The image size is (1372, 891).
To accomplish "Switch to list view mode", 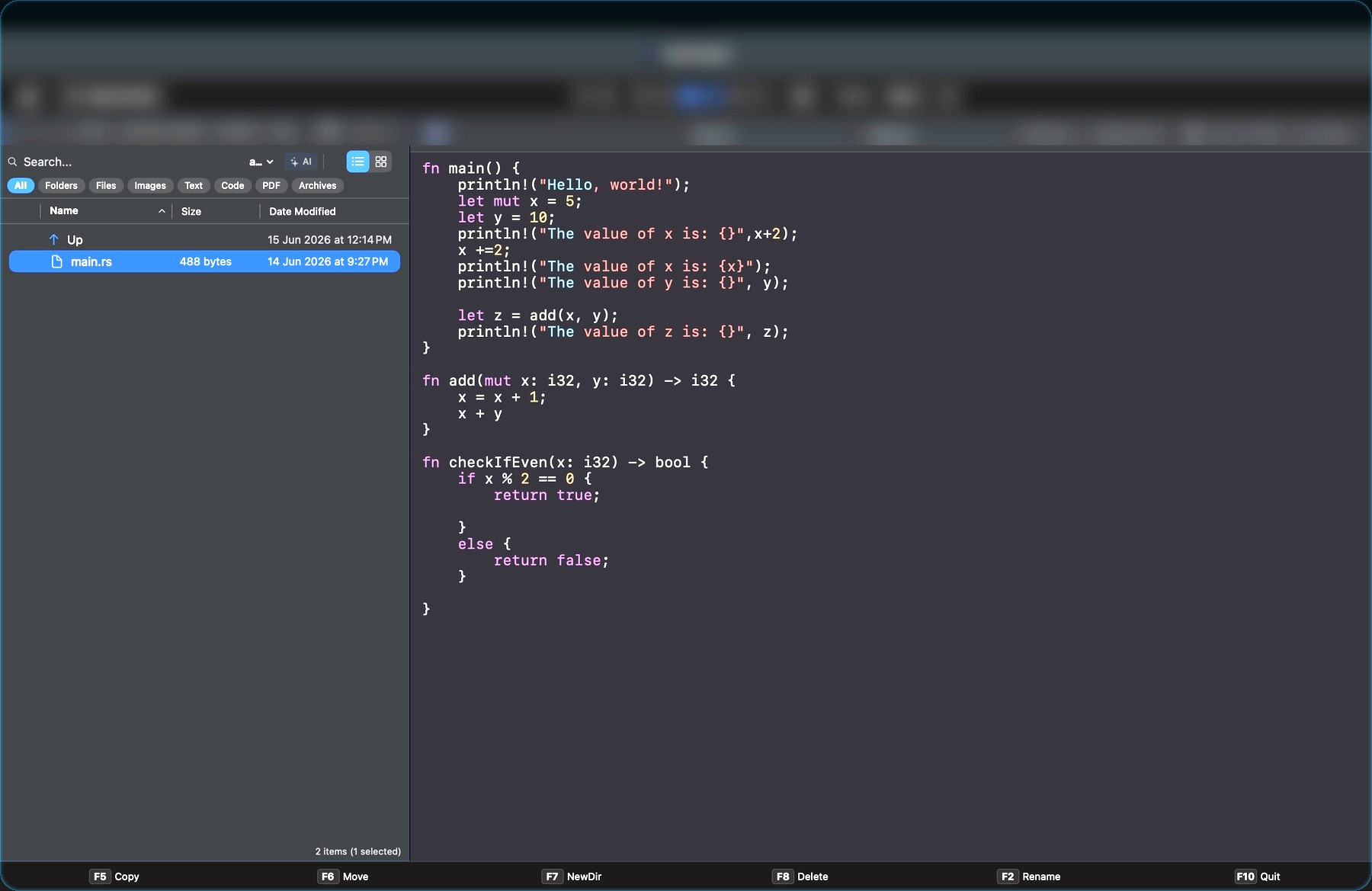I will [357, 162].
